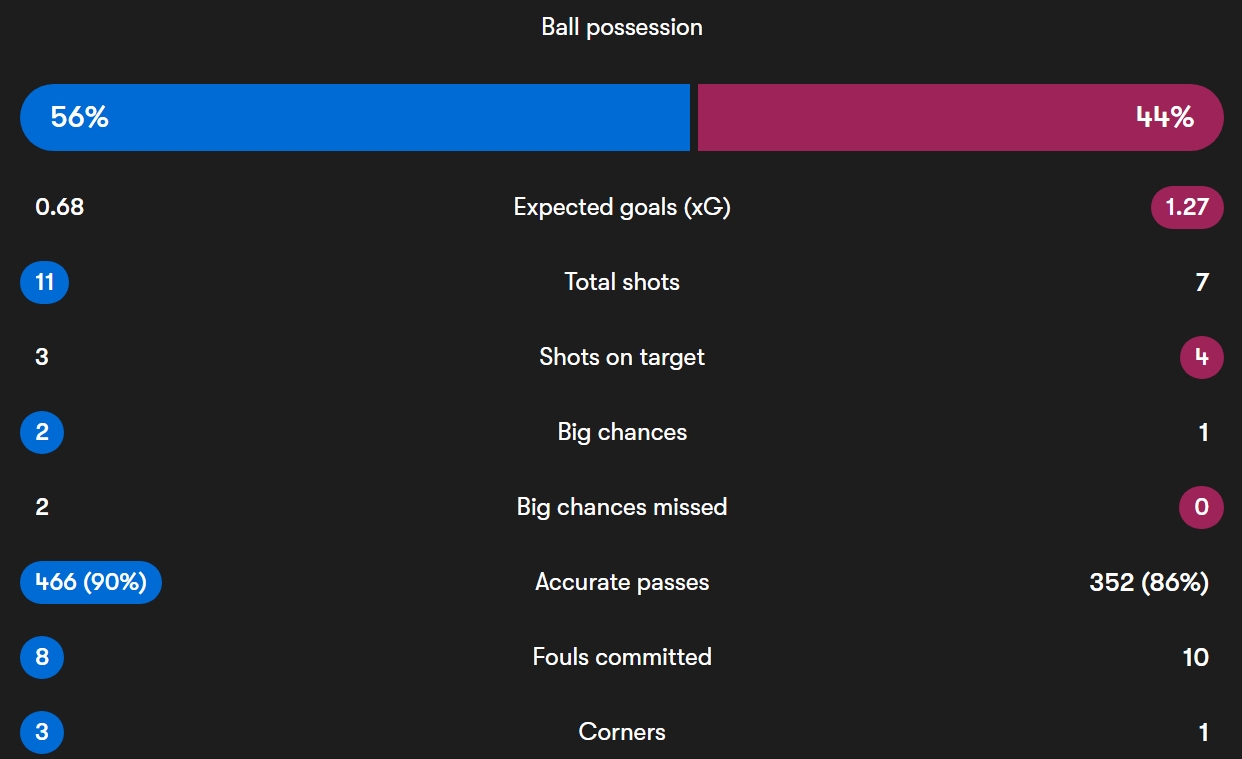The image size is (1242, 759).
Task: Select the Ball possession heading
Action: tap(622, 27)
